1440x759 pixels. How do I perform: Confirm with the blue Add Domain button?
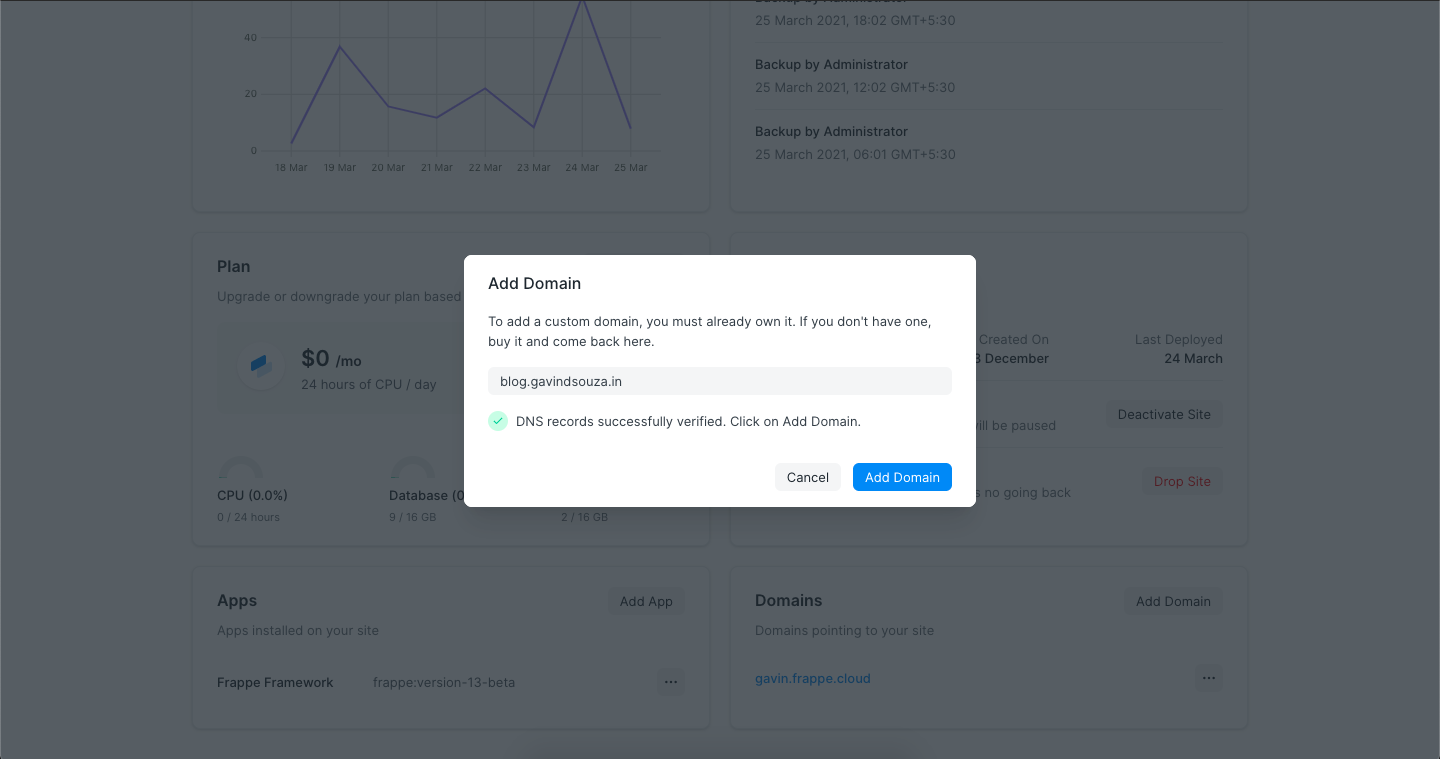(902, 477)
